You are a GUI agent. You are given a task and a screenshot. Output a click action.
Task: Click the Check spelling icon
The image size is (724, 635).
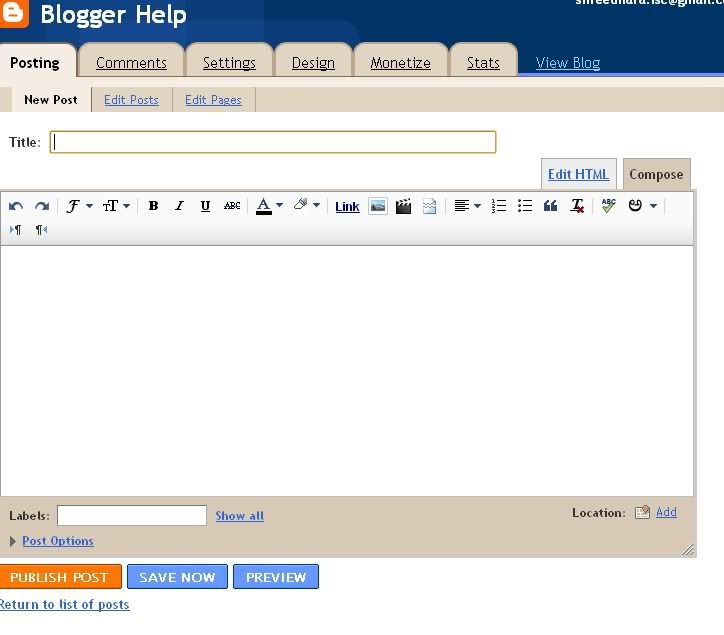609,206
